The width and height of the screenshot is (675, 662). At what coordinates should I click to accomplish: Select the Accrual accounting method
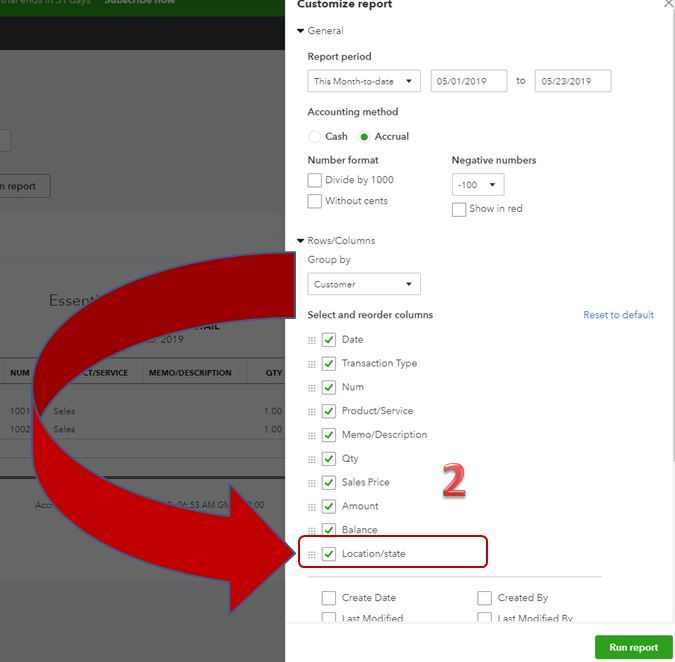364,137
